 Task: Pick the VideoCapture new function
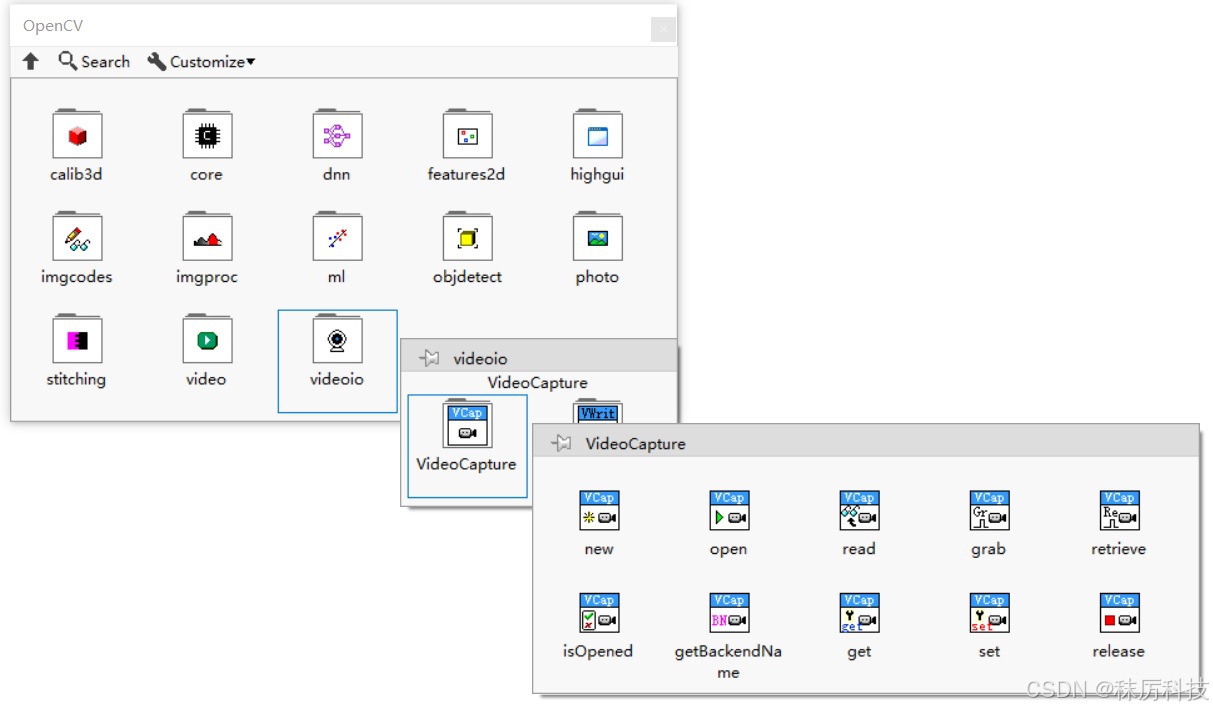point(599,510)
